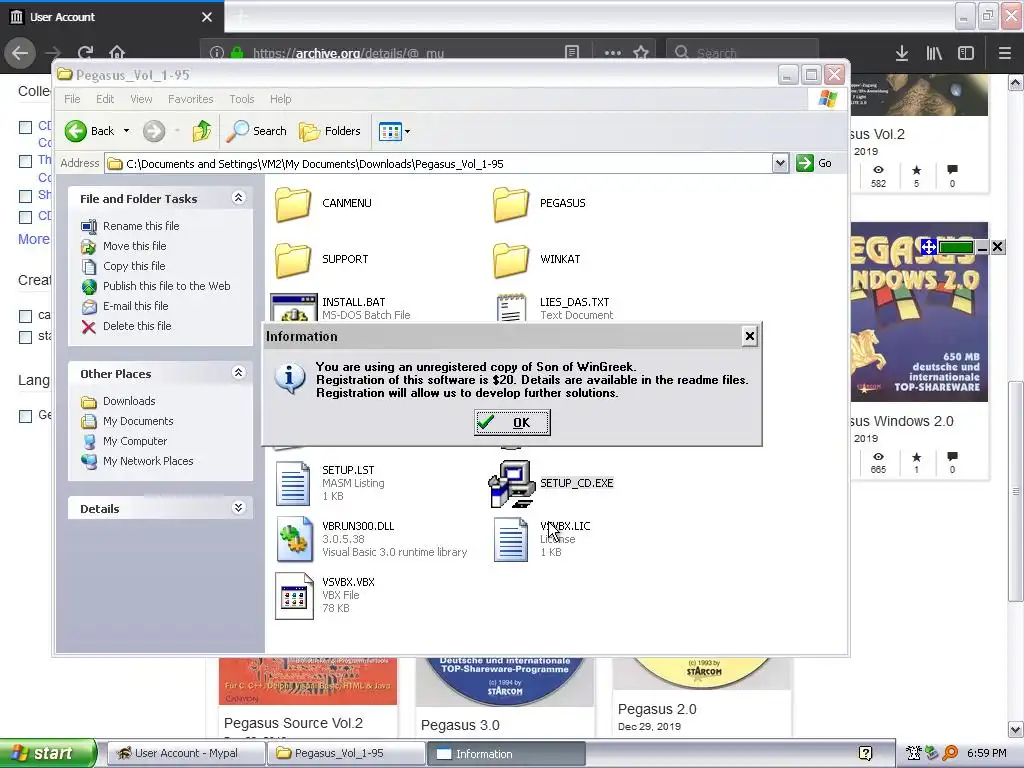This screenshot has width=1024, height=768.
Task: Click Publish this file to the Web
Action: click(167, 286)
